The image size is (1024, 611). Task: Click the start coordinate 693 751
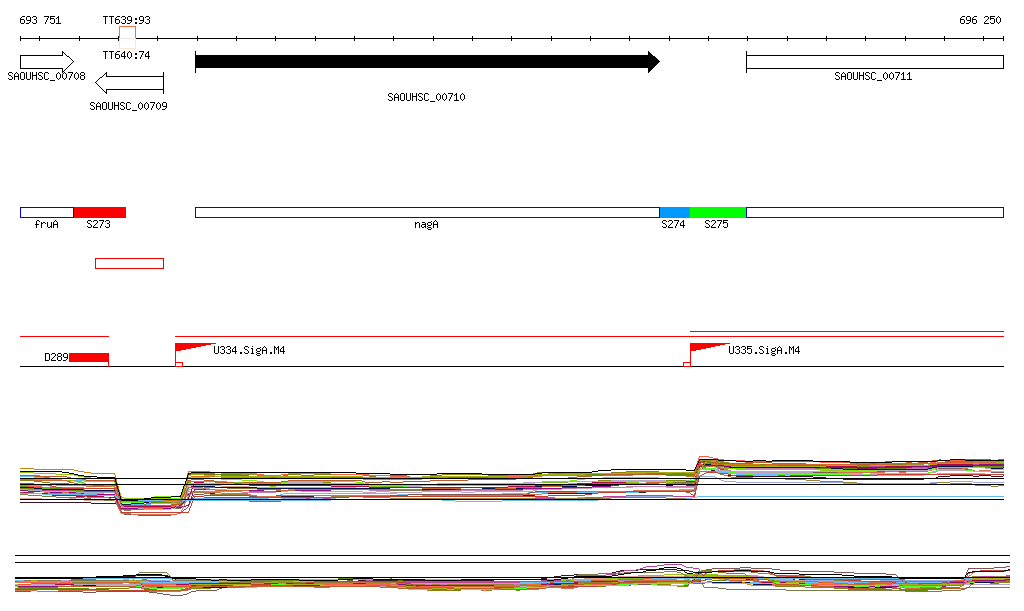(40, 20)
